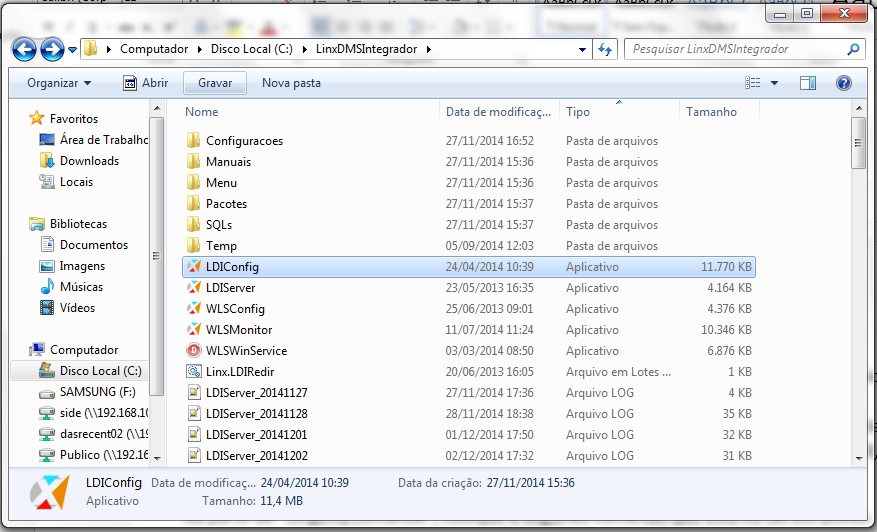This screenshot has height=532, width=877.
Task: Click the magnifier search icon
Action: click(x=854, y=49)
